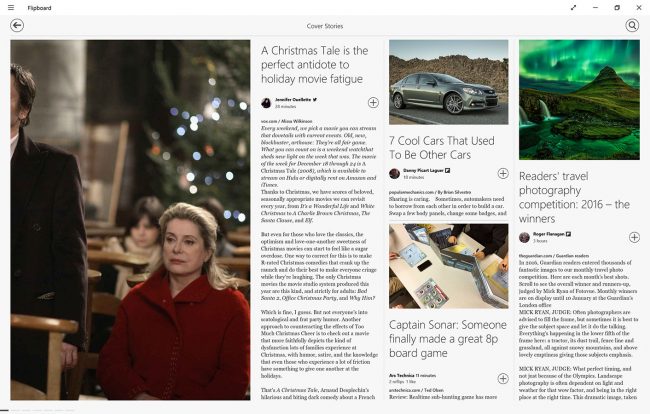
Task: Open headline 'Captain Sonar: Someone finally made a great 8p board game'
Action: 448,339
